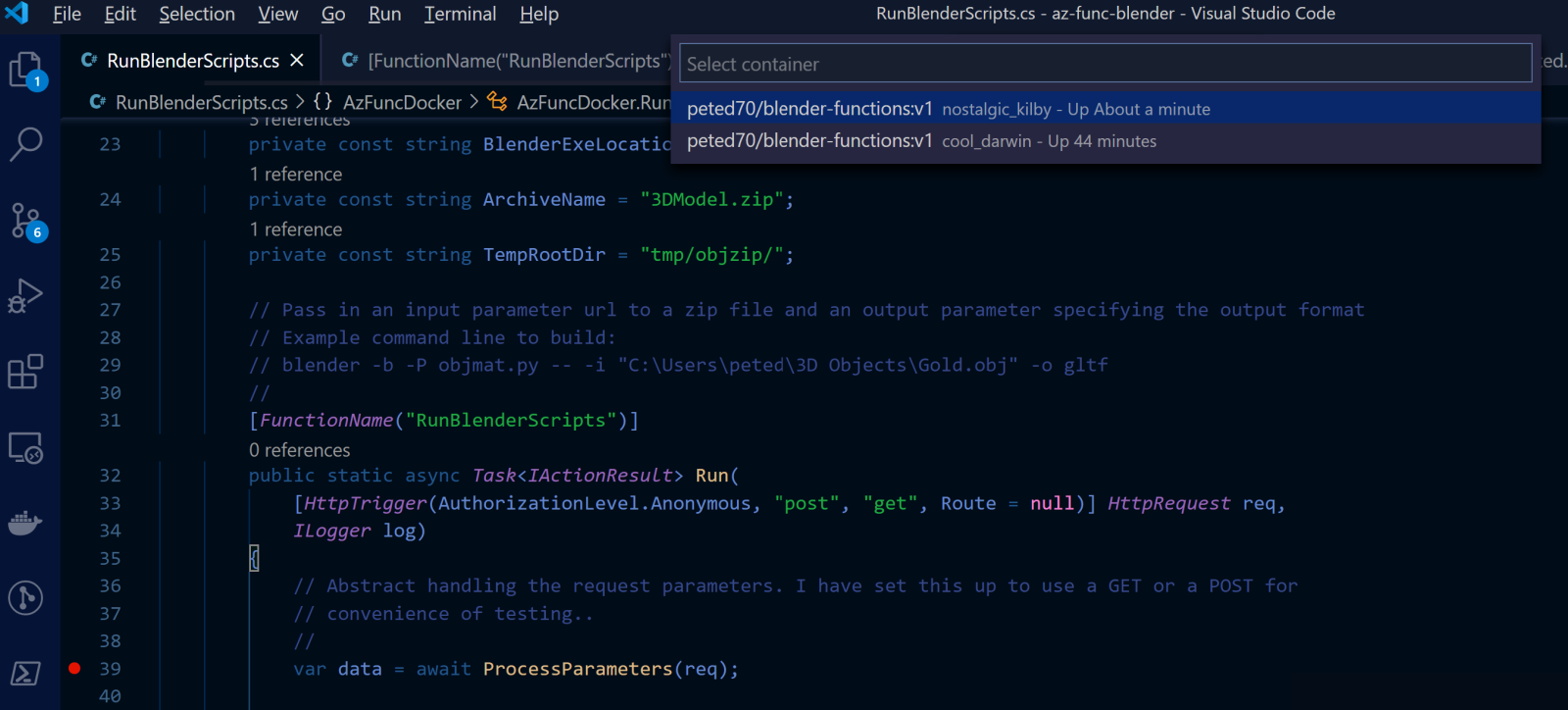Click the BlenderExeLocation identifier on line 23

(x=577, y=144)
